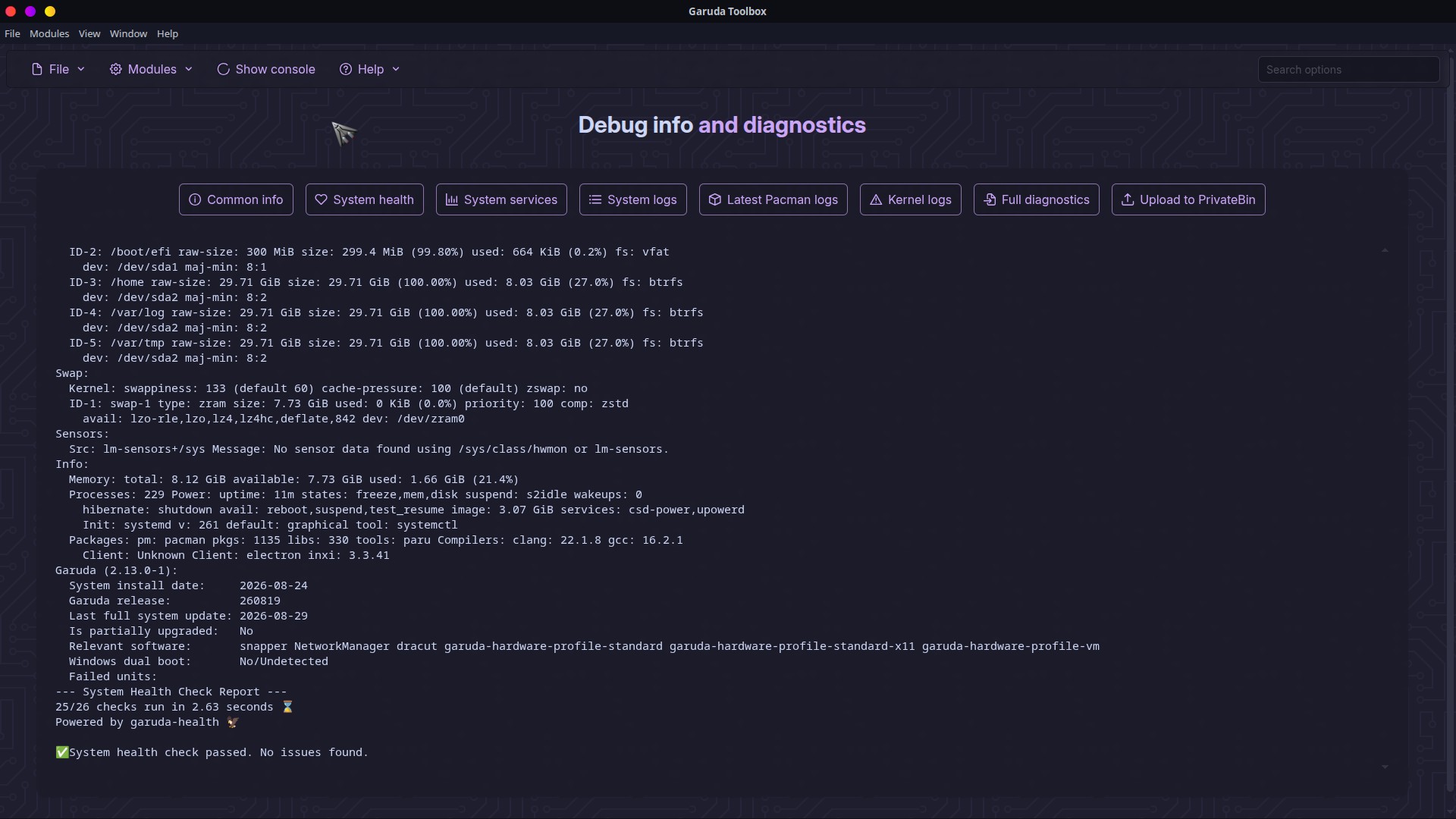Screen dimensions: 1456x819
Task: Click the 'System install date' line
Action: (x=188, y=585)
